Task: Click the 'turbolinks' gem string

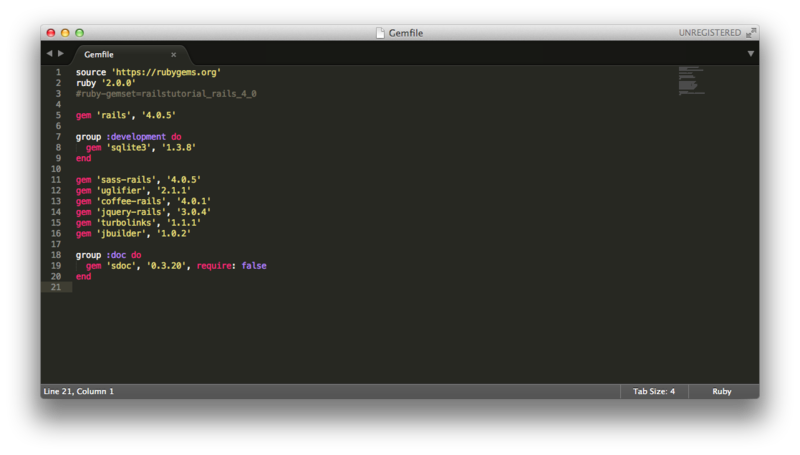Action: pos(126,222)
